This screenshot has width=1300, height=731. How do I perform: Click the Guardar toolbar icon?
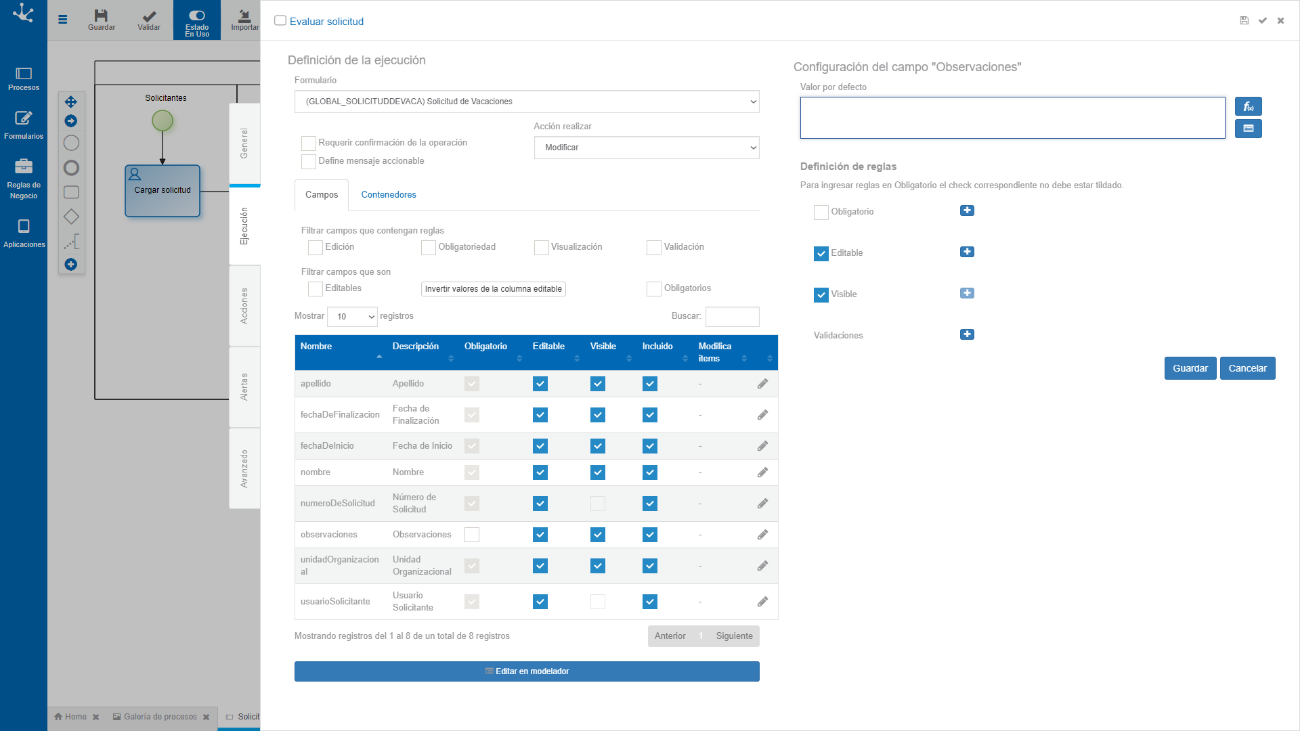point(101,20)
